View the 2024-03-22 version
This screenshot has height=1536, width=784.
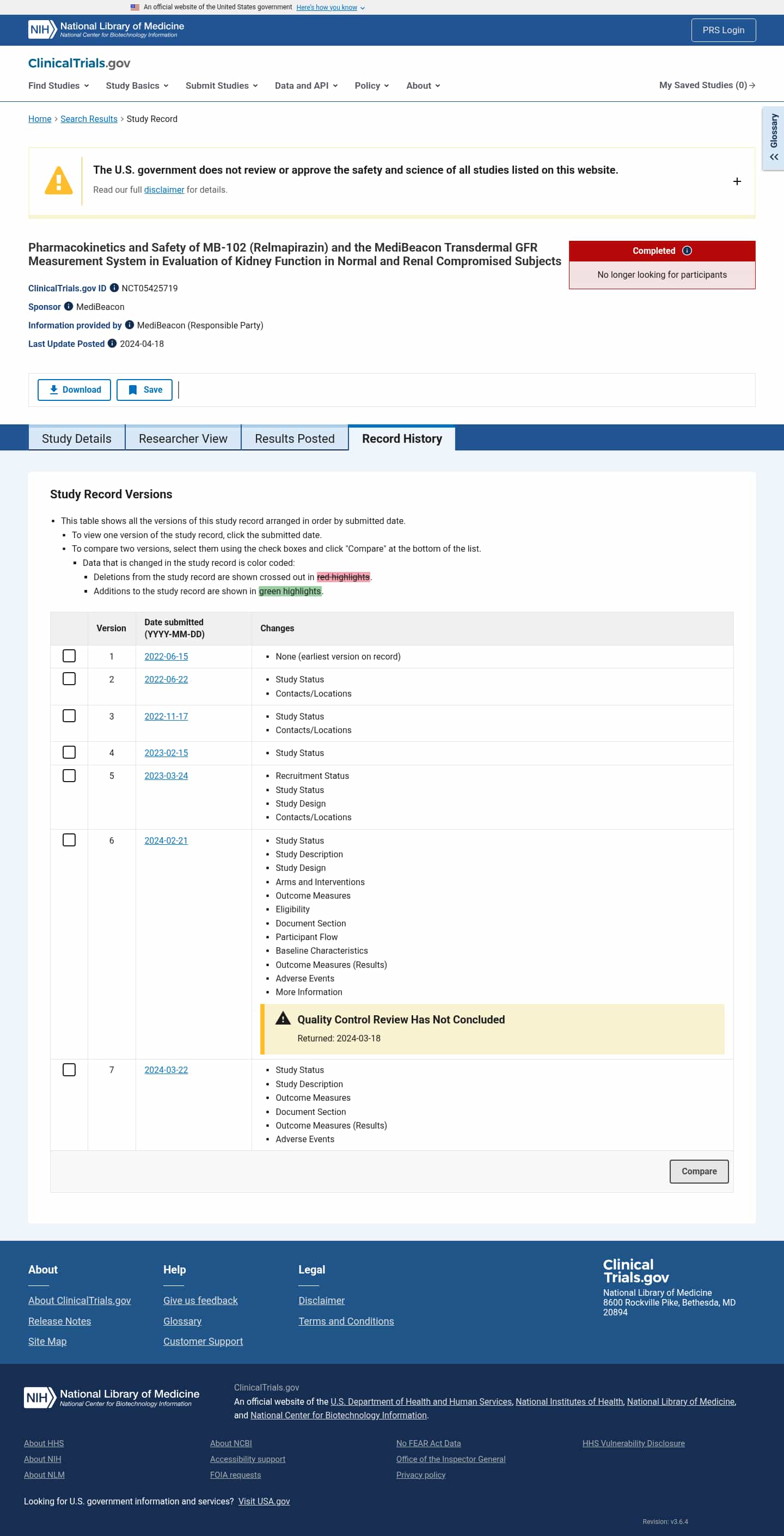pos(166,1070)
